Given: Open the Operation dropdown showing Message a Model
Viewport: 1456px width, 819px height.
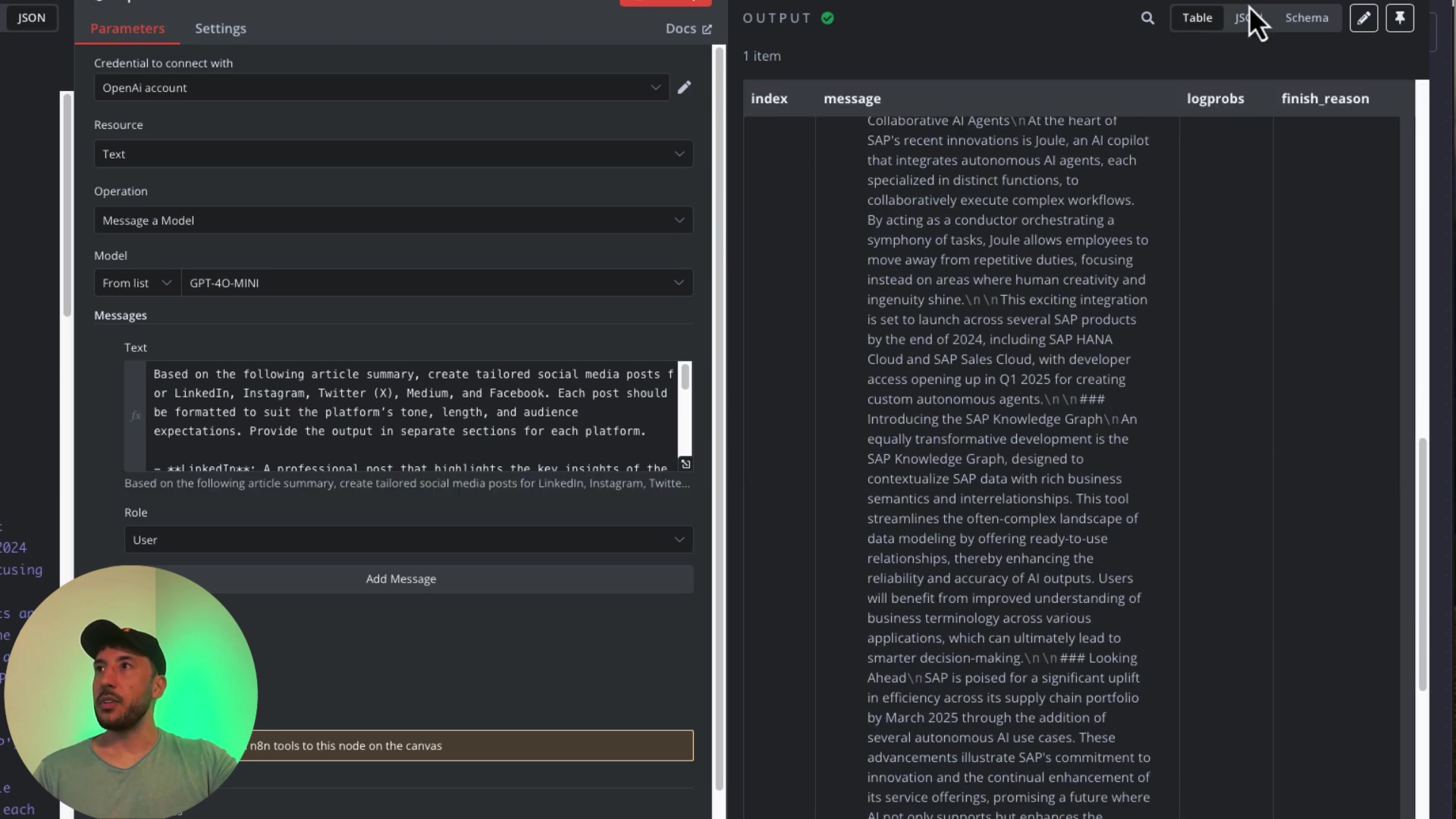Looking at the screenshot, I should [394, 221].
